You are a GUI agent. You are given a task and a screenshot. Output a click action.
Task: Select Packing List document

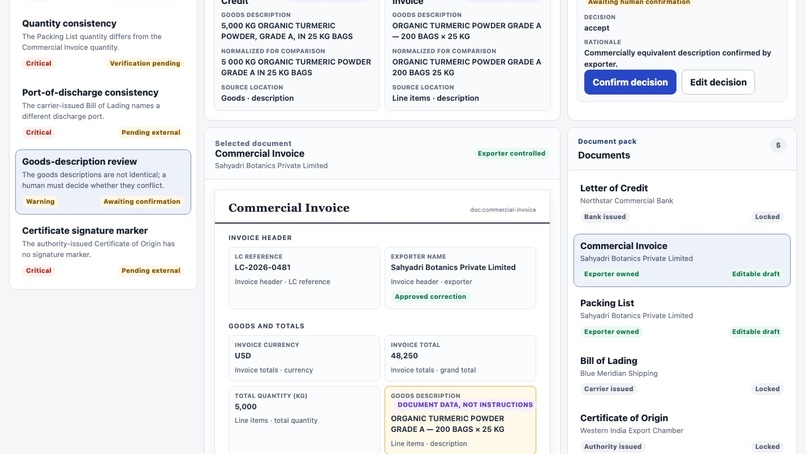tap(682, 317)
